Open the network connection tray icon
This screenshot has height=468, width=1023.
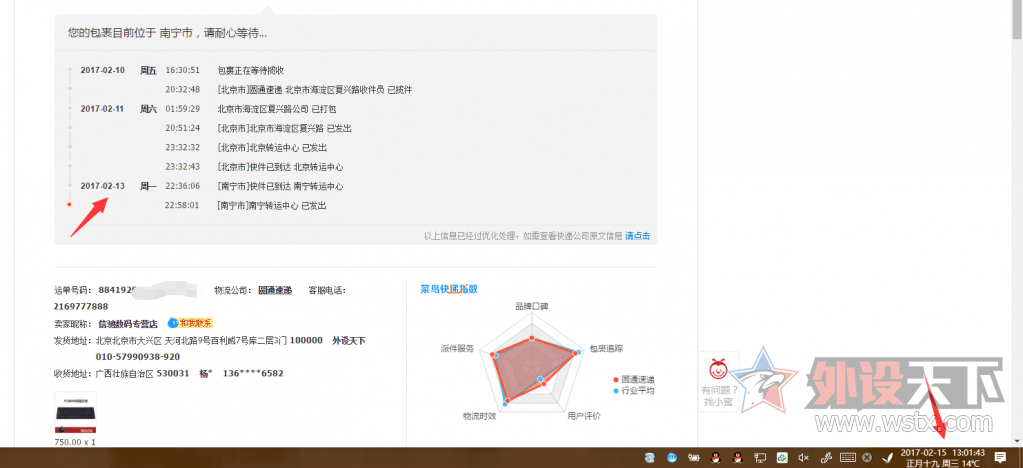[760, 458]
